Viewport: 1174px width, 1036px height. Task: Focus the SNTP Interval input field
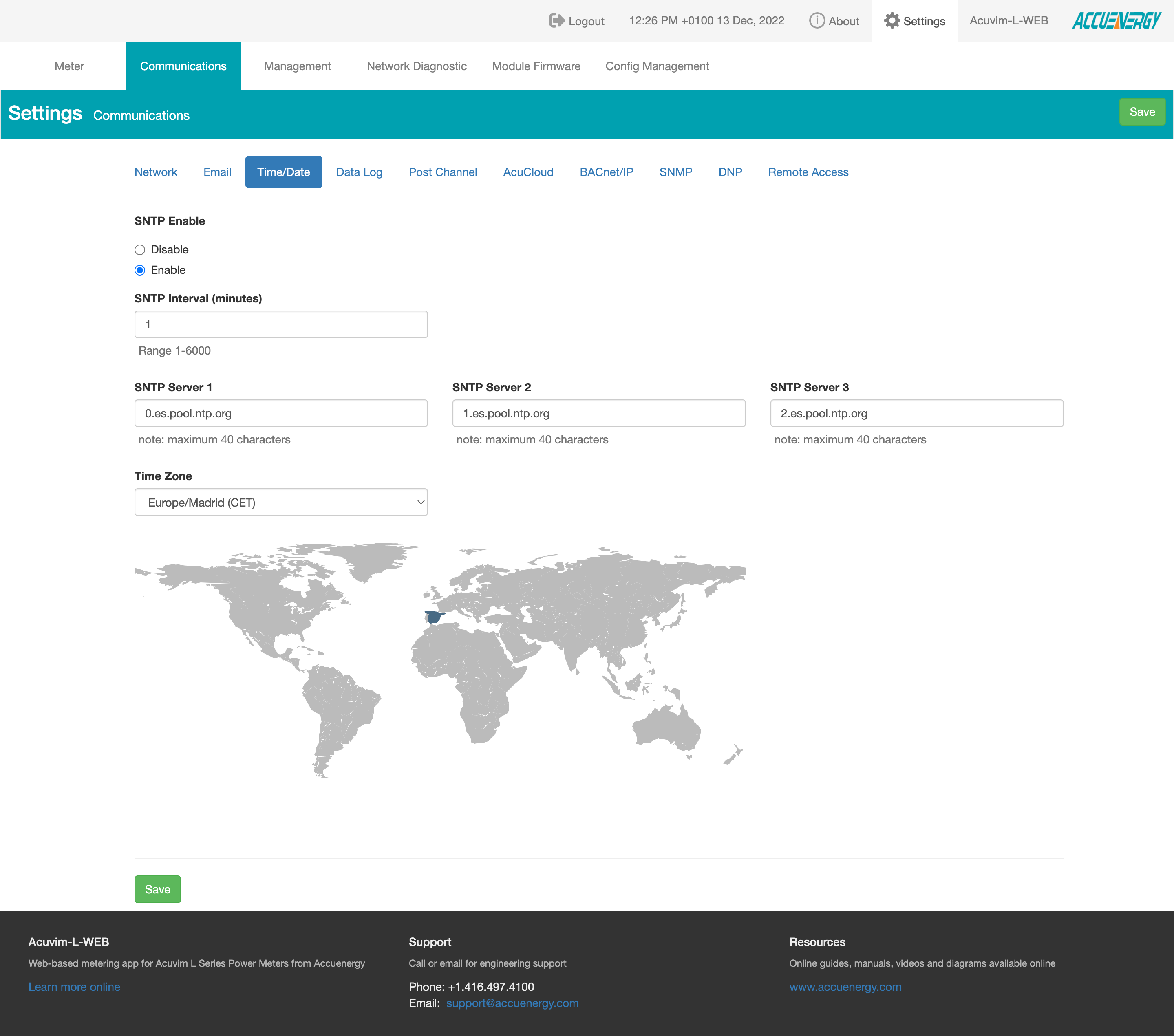point(281,324)
